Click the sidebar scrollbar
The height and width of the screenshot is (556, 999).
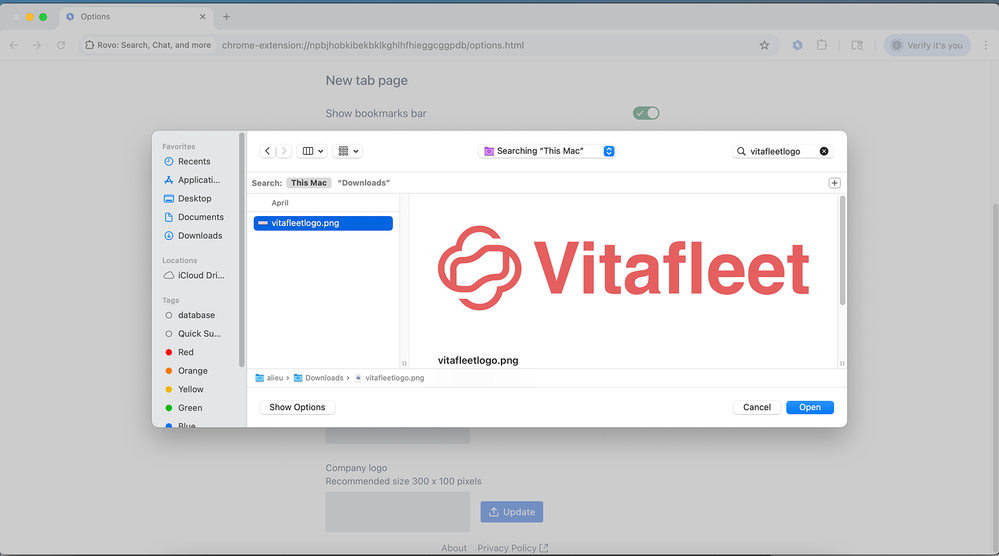click(x=241, y=250)
